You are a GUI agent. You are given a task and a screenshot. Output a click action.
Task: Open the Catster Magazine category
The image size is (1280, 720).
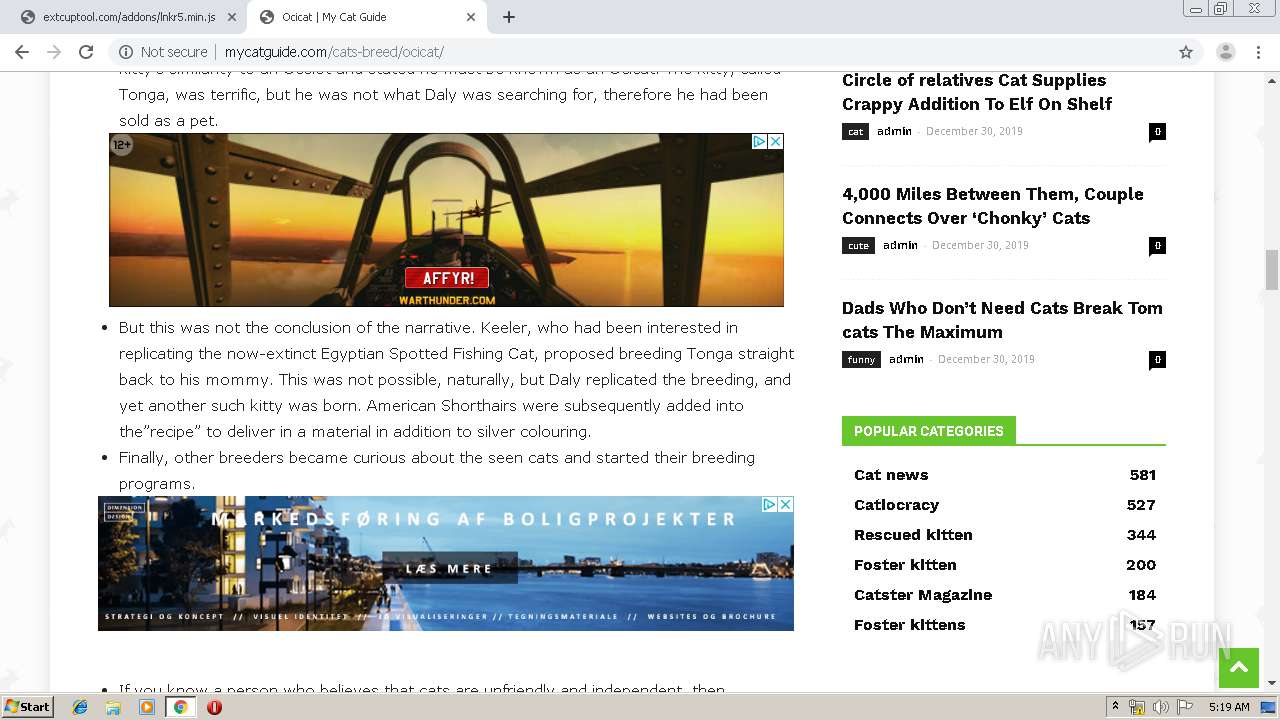tap(923, 595)
